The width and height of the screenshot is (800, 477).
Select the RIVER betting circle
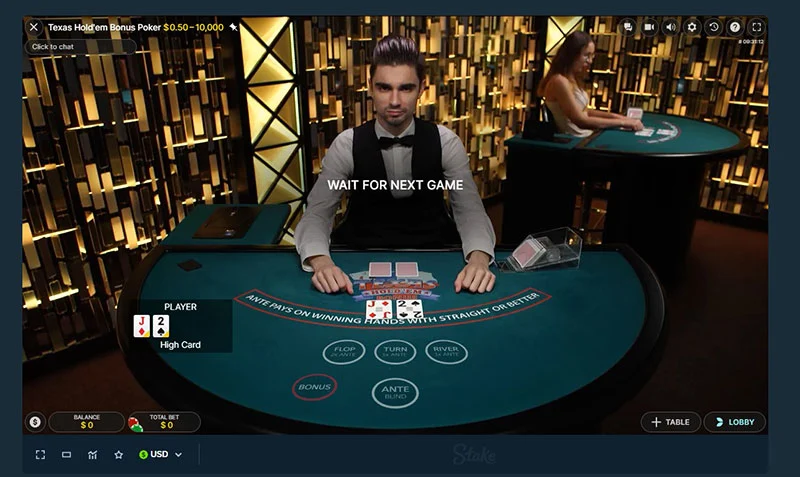tap(446, 352)
